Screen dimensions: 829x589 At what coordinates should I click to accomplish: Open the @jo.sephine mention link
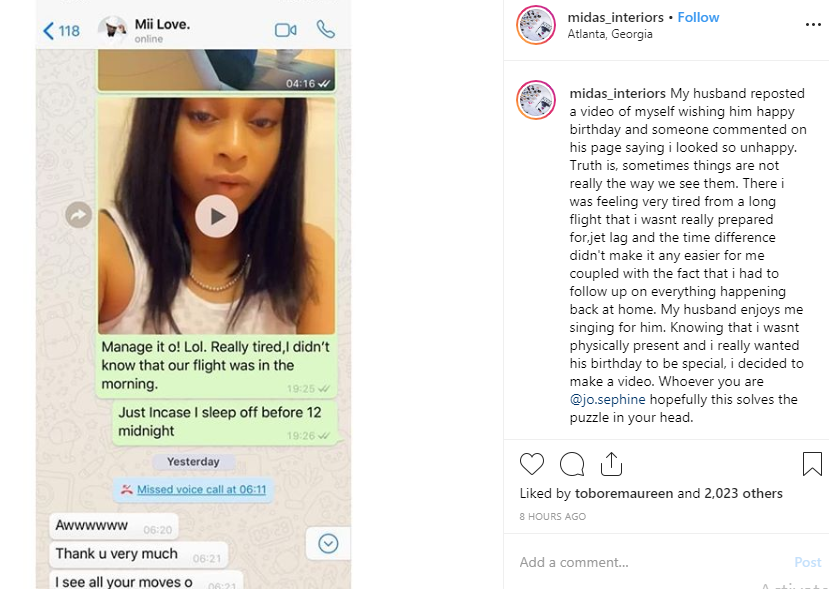click(607, 399)
